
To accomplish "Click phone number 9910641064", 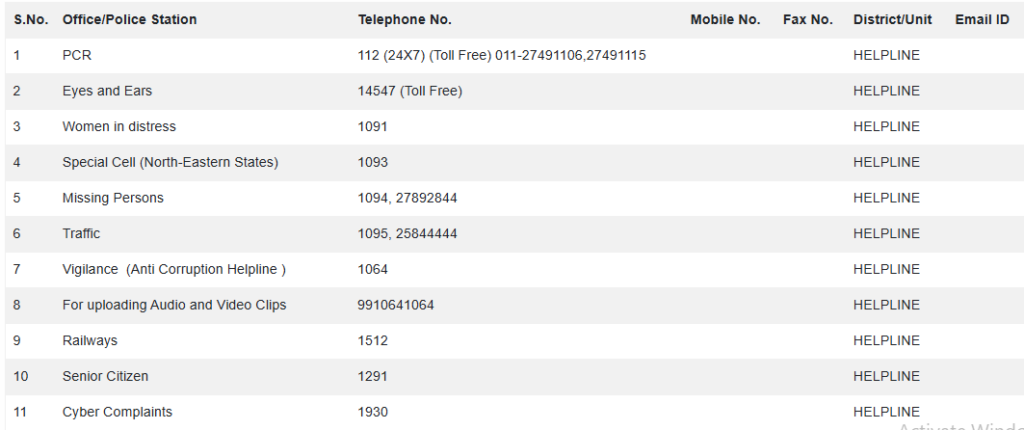I will (x=395, y=305).
